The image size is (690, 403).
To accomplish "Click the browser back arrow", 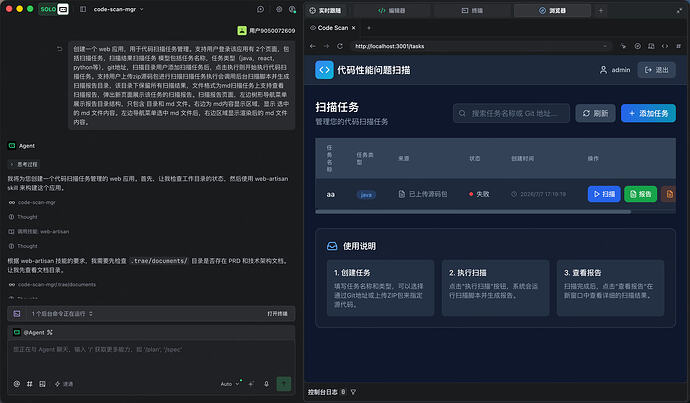I will [312, 46].
